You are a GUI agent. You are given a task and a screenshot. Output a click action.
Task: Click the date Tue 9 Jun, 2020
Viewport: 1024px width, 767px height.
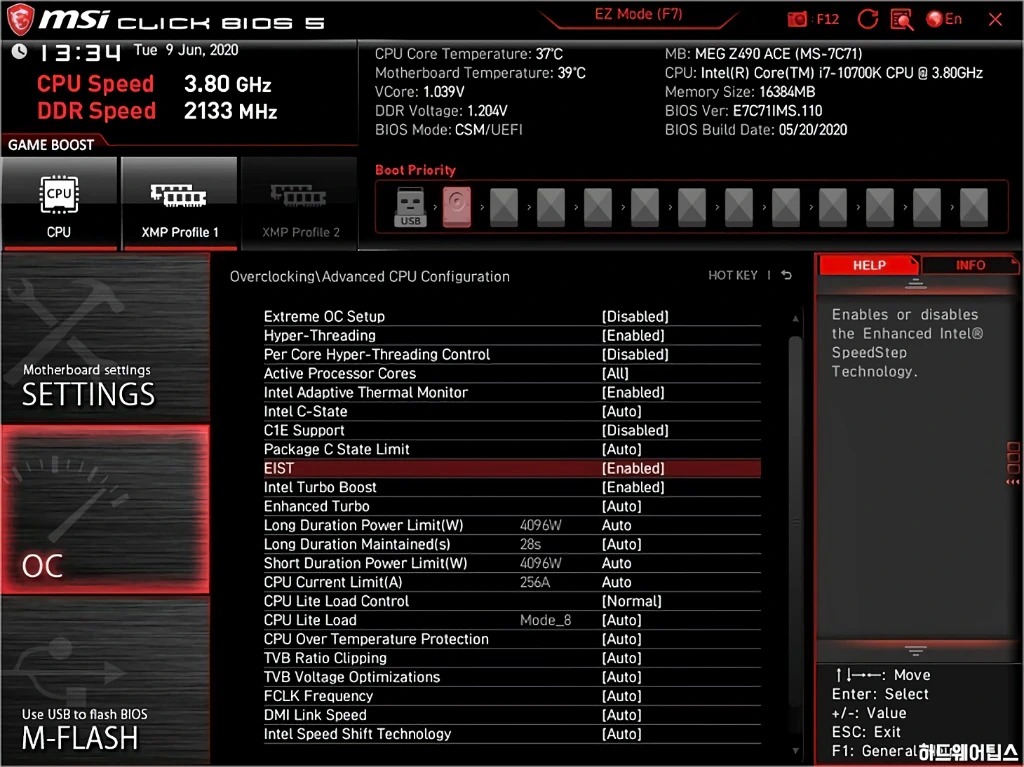coord(186,50)
